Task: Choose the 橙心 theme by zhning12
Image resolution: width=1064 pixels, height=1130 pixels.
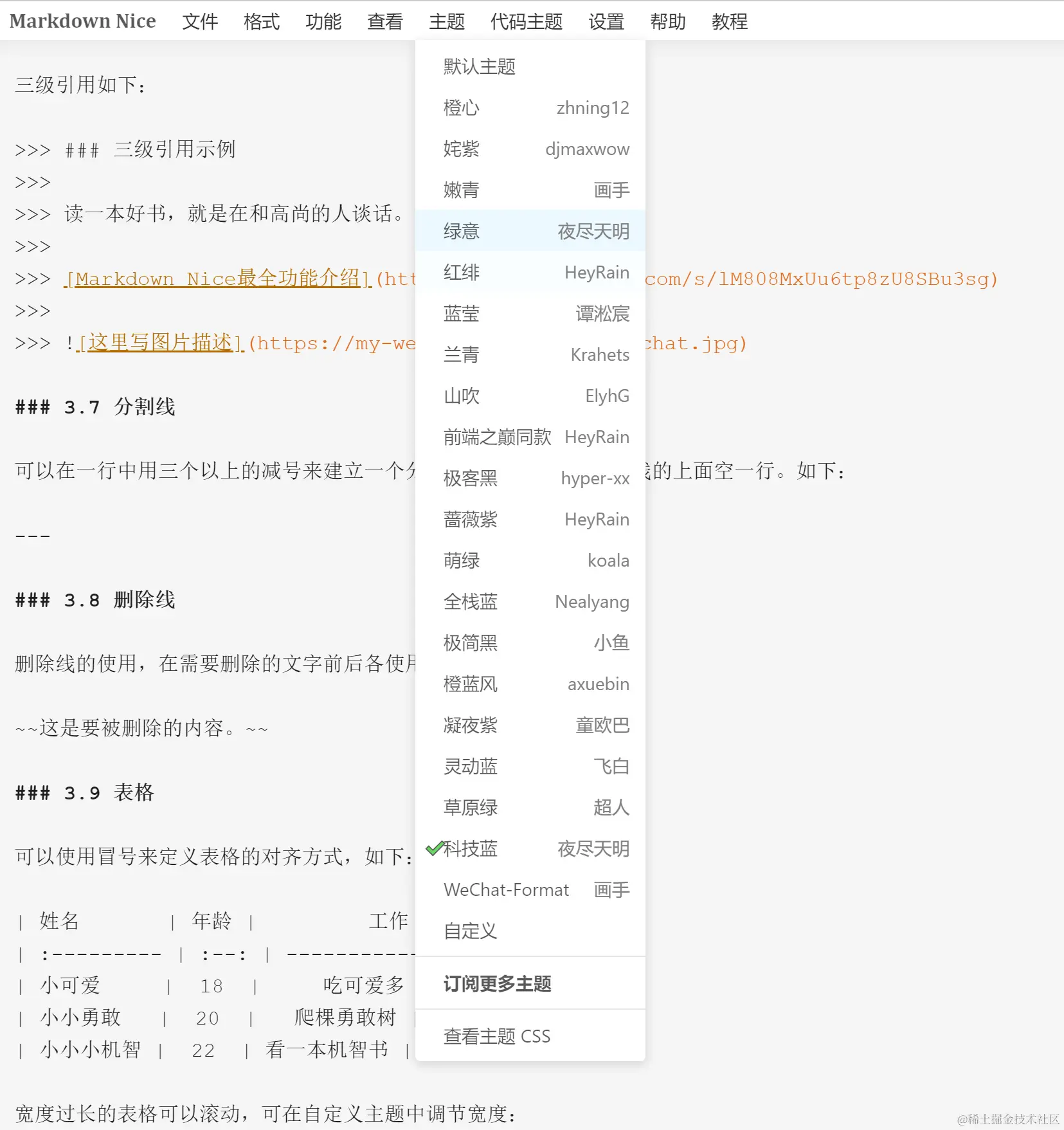Action: tap(530, 107)
